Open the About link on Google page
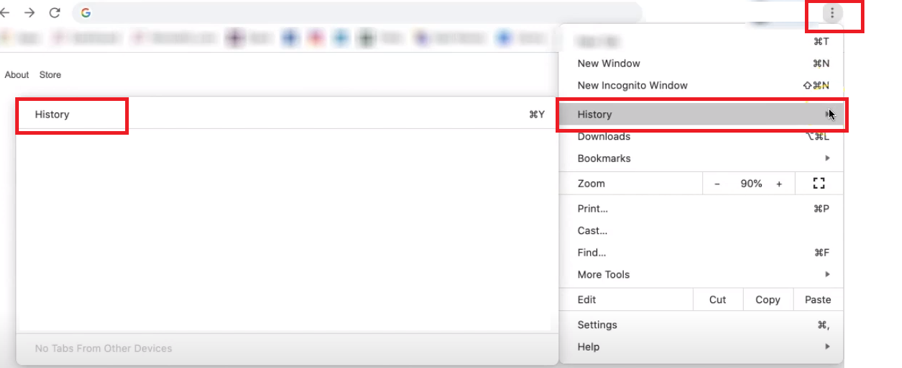Viewport: 902px width, 368px height. (x=17, y=75)
